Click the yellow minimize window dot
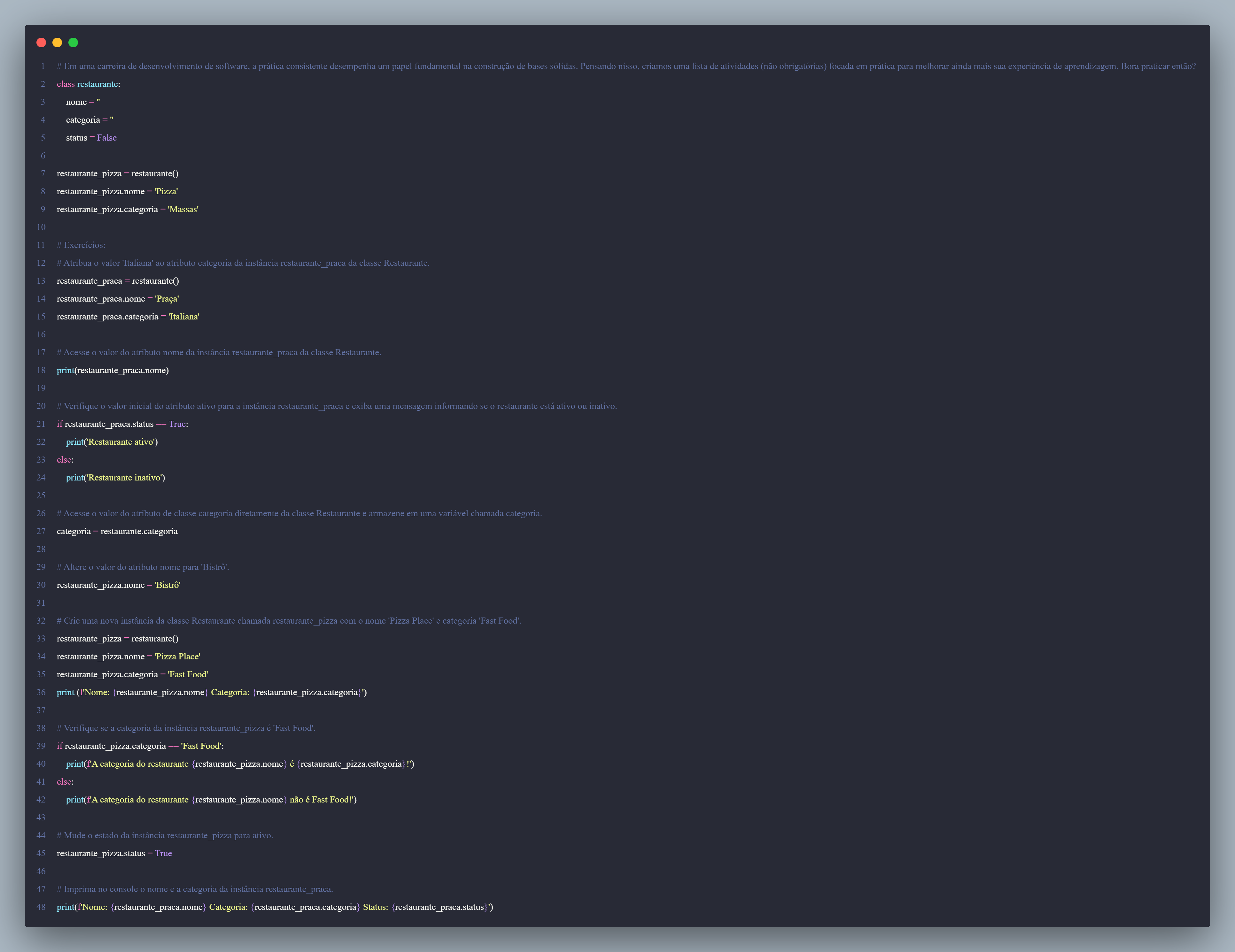 [57, 42]
